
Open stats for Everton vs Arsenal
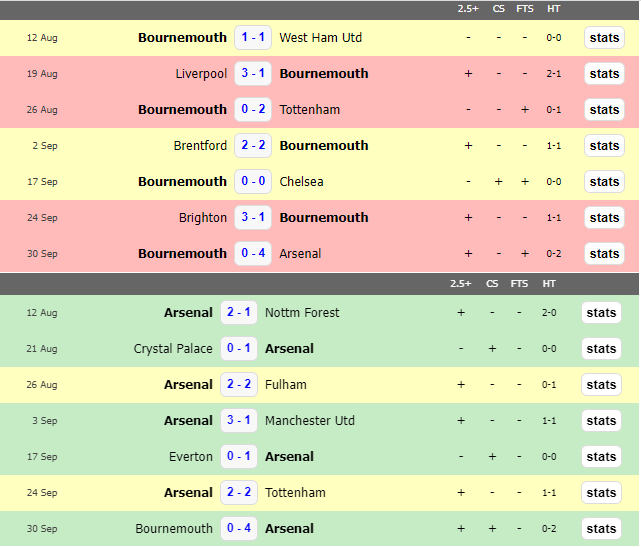tap(601, 457)
